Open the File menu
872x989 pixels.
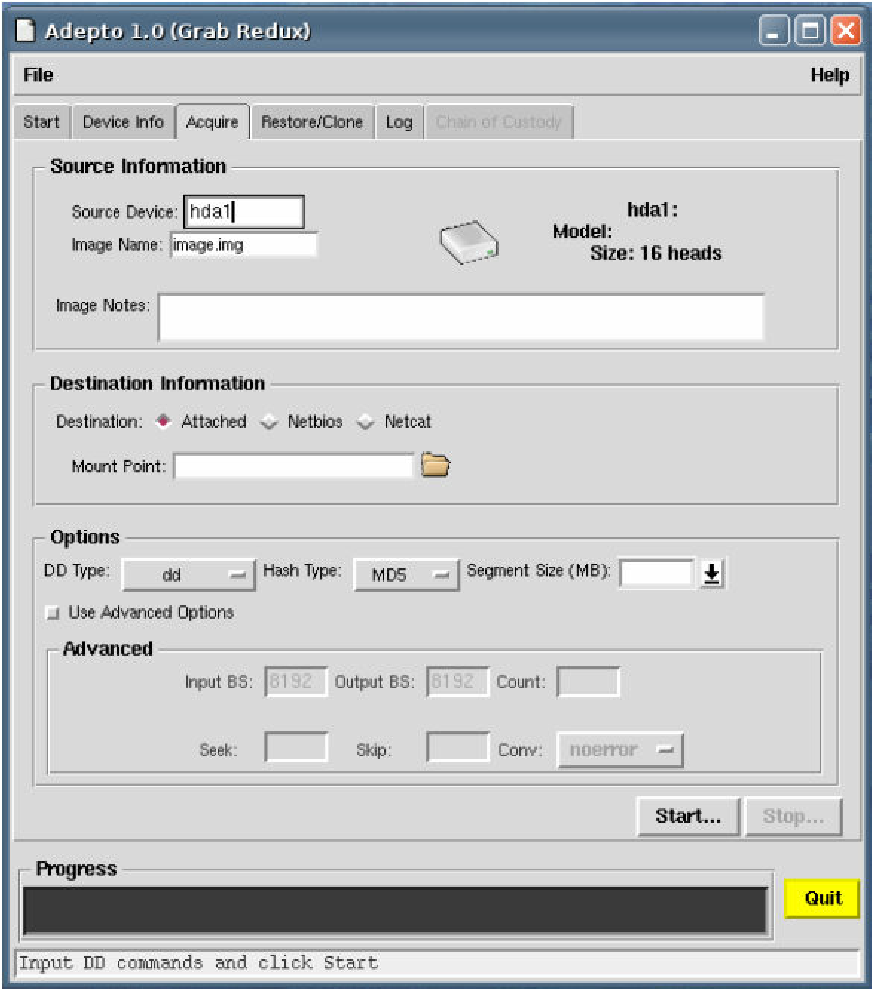38,75
